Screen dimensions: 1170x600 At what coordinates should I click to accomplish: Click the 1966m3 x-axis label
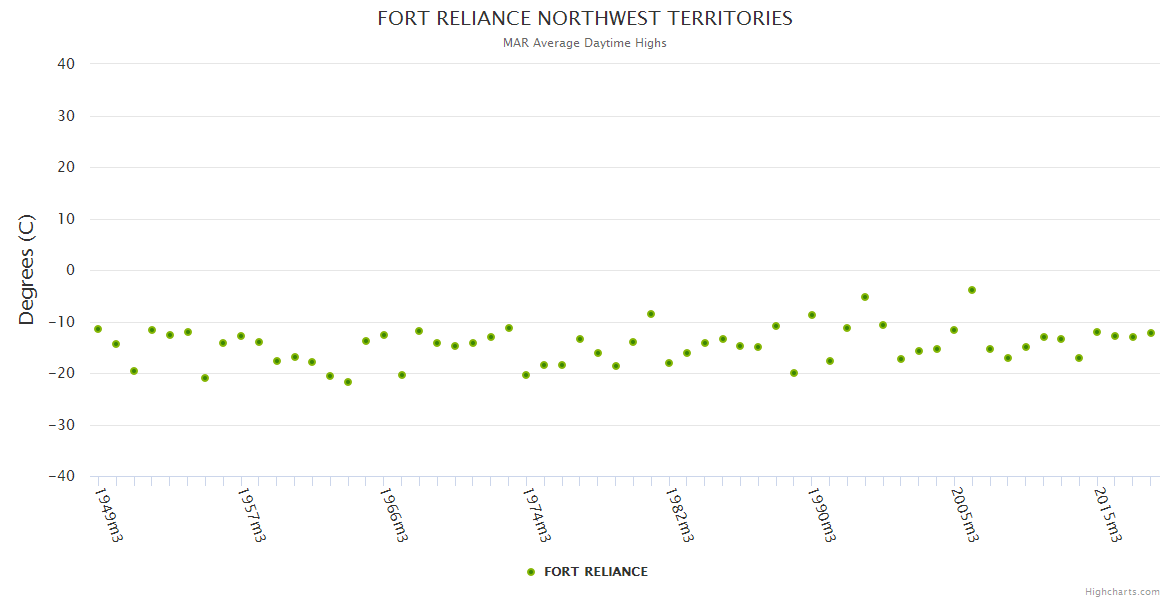pos(393,514)
